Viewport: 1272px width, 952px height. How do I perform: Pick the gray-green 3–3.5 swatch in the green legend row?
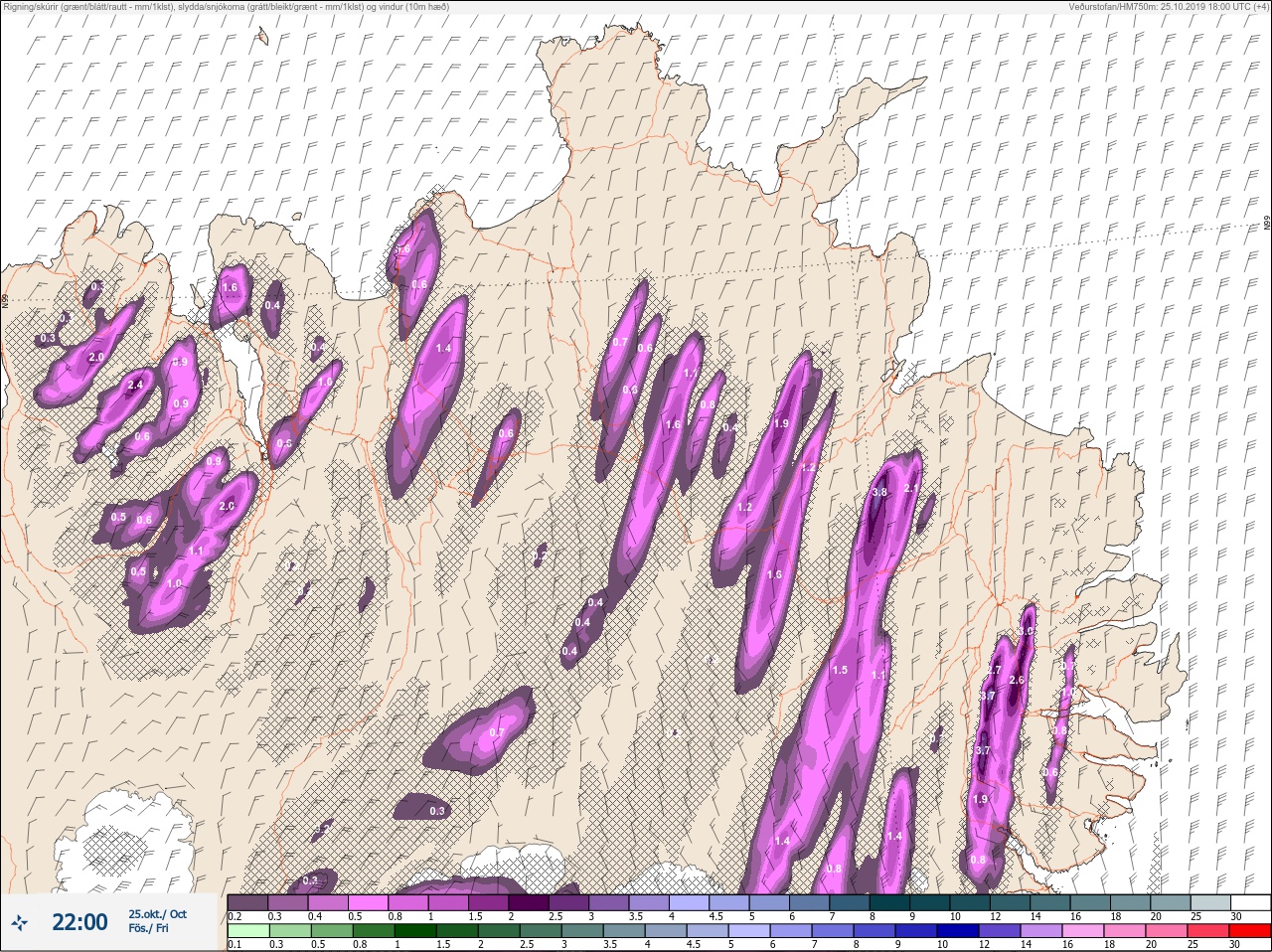(581, 931)
